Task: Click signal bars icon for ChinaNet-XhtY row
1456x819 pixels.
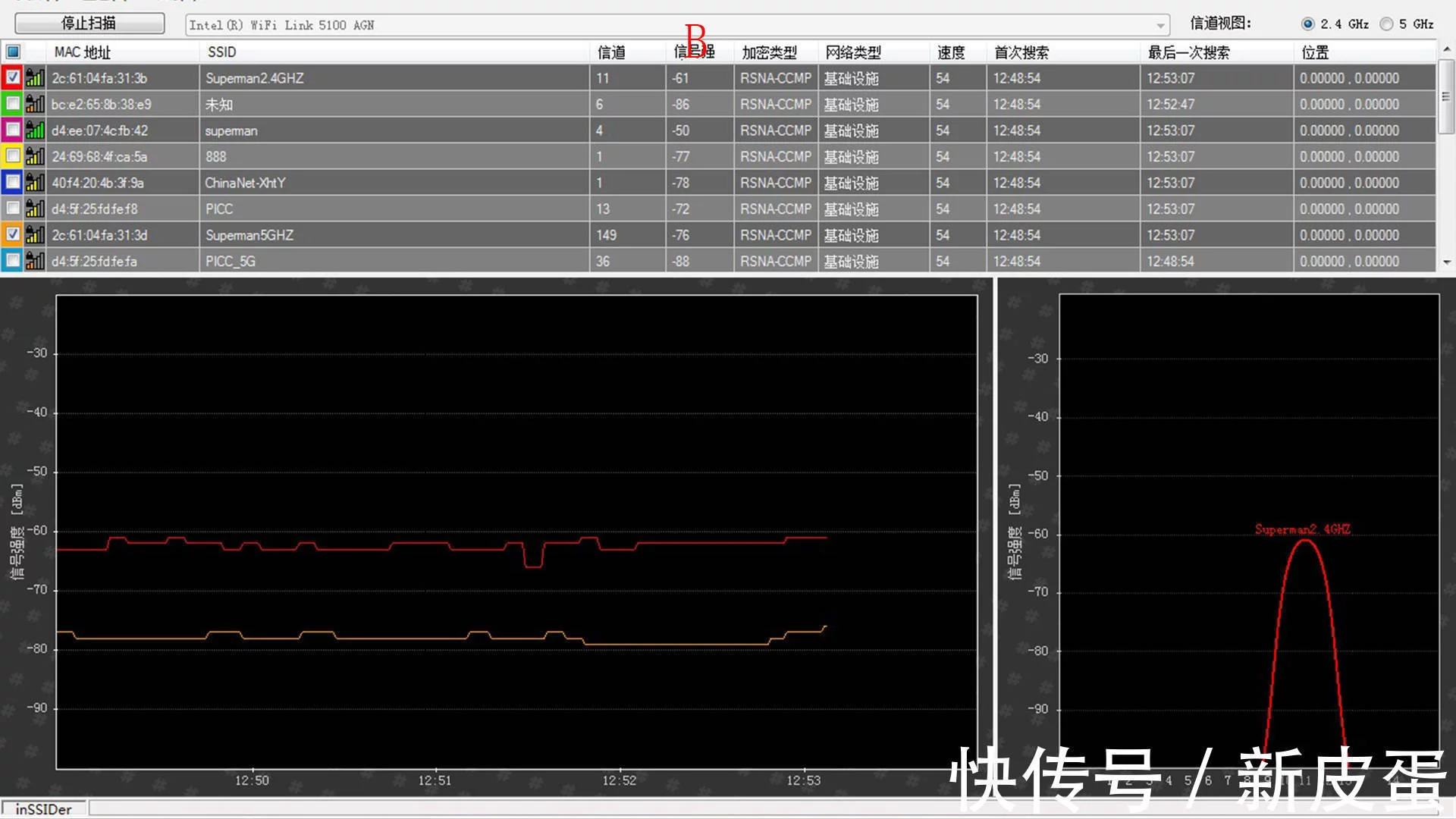Action: [x=35, y=182]
